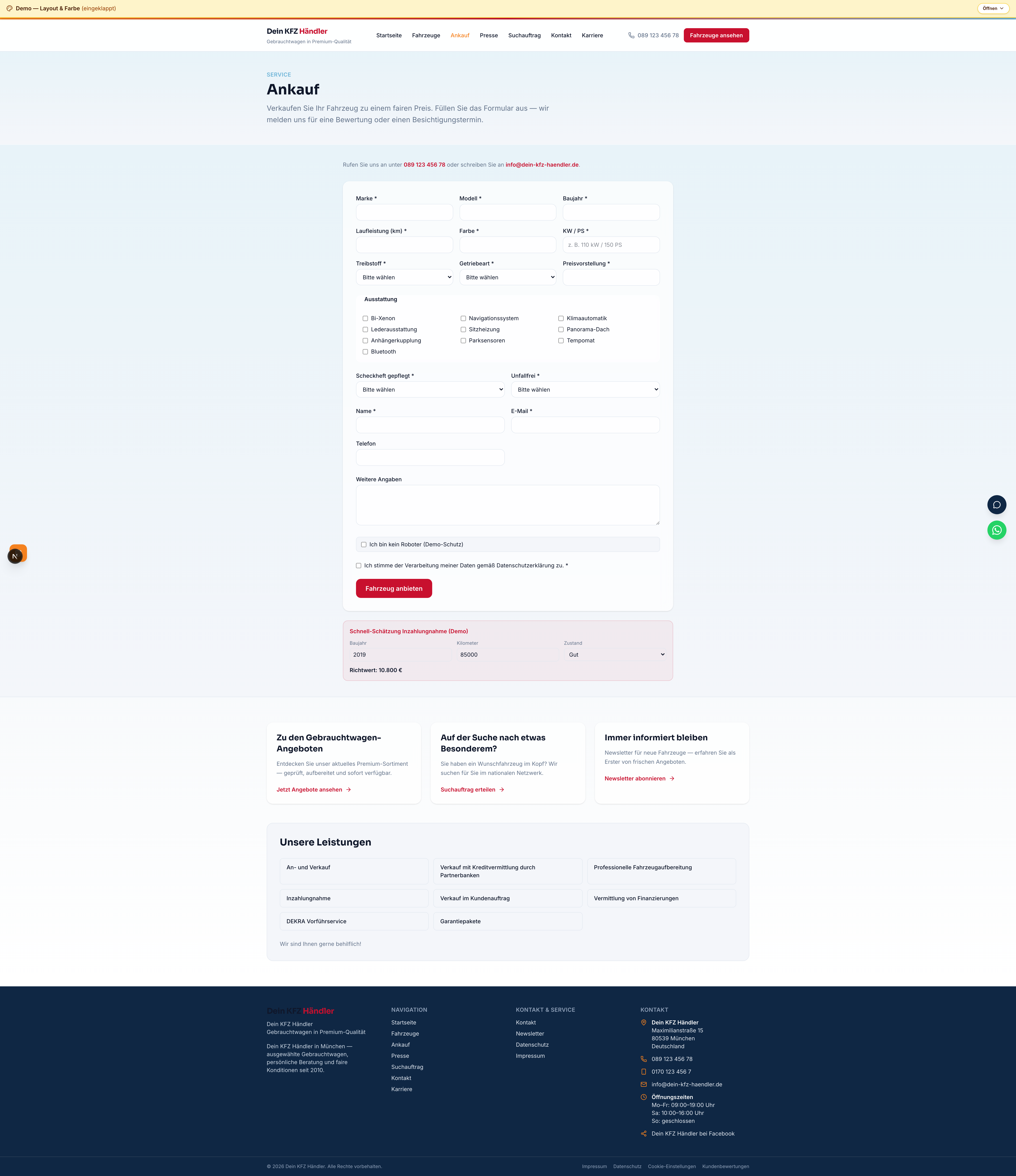The height and width of the screenshot is (1176, 1016).
Task: Check the Tempomat box
Action: 561,341
